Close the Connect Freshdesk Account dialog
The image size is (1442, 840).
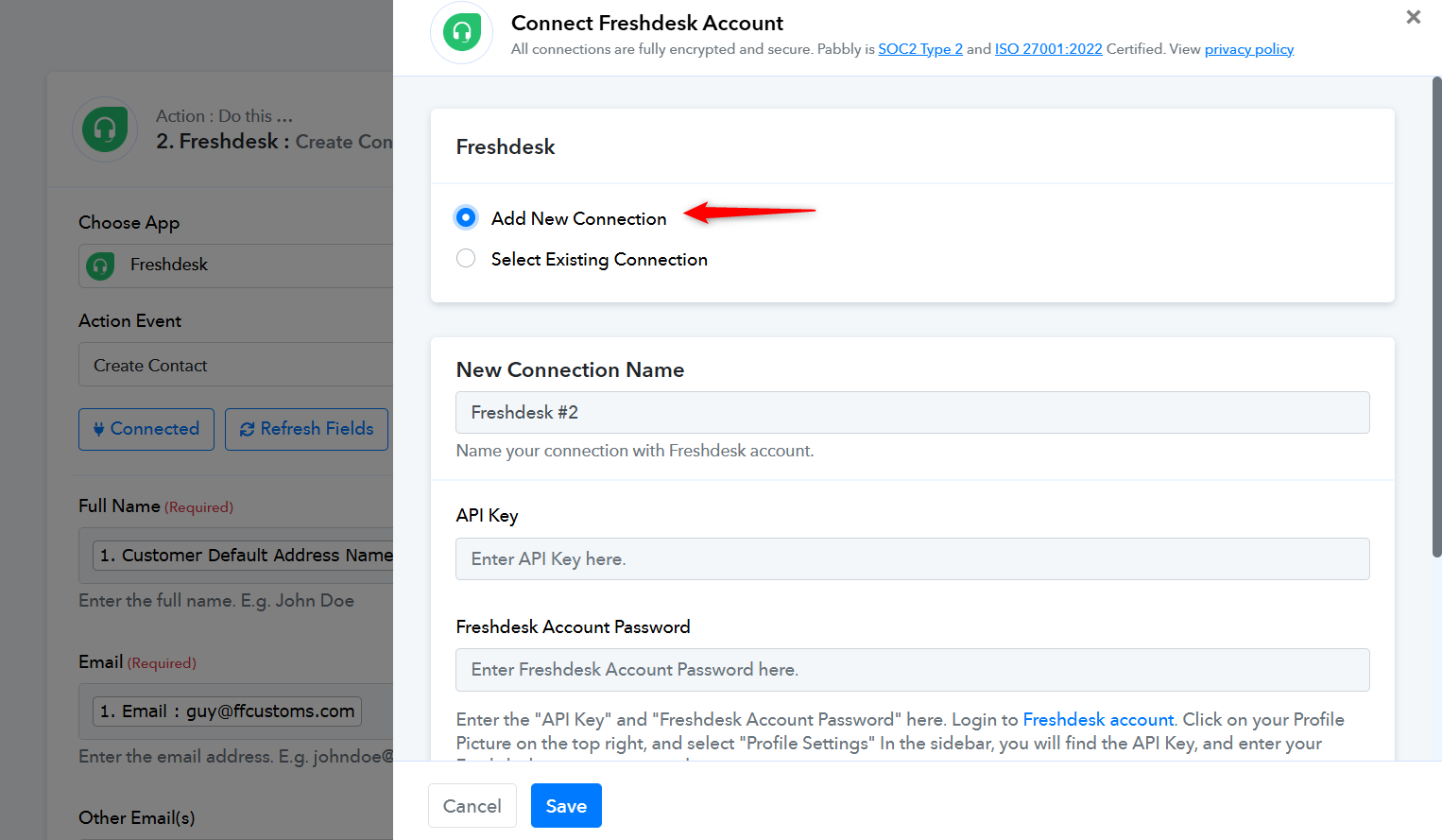pyautogui.click(x=1413, y=17)
